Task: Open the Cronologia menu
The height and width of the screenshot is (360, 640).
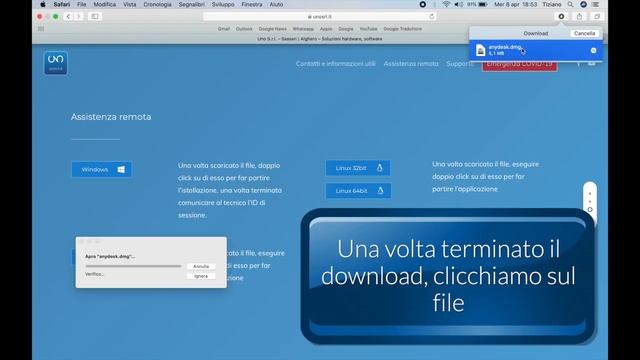Action: (157, 4)
